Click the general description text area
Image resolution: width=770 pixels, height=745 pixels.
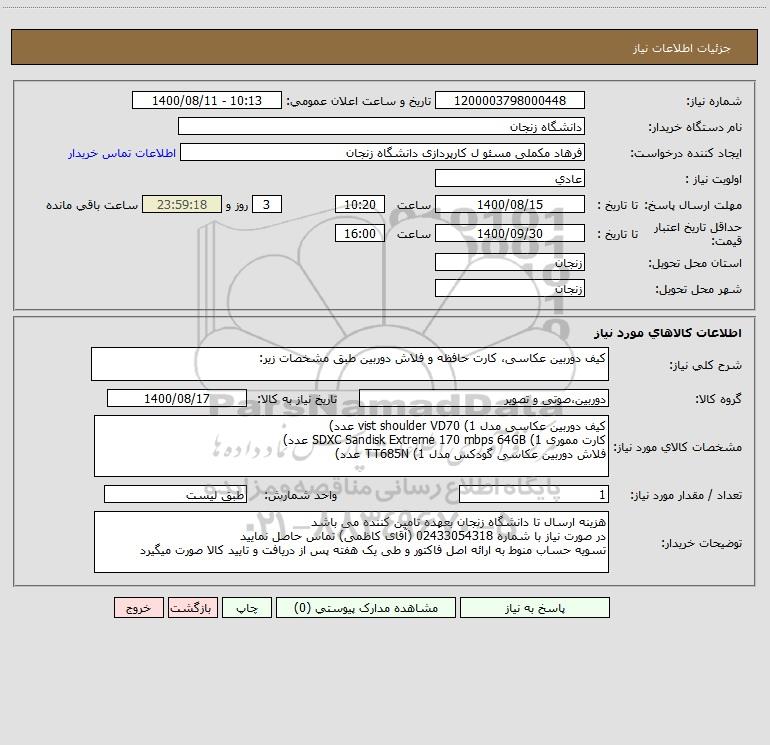click(350, 364)
